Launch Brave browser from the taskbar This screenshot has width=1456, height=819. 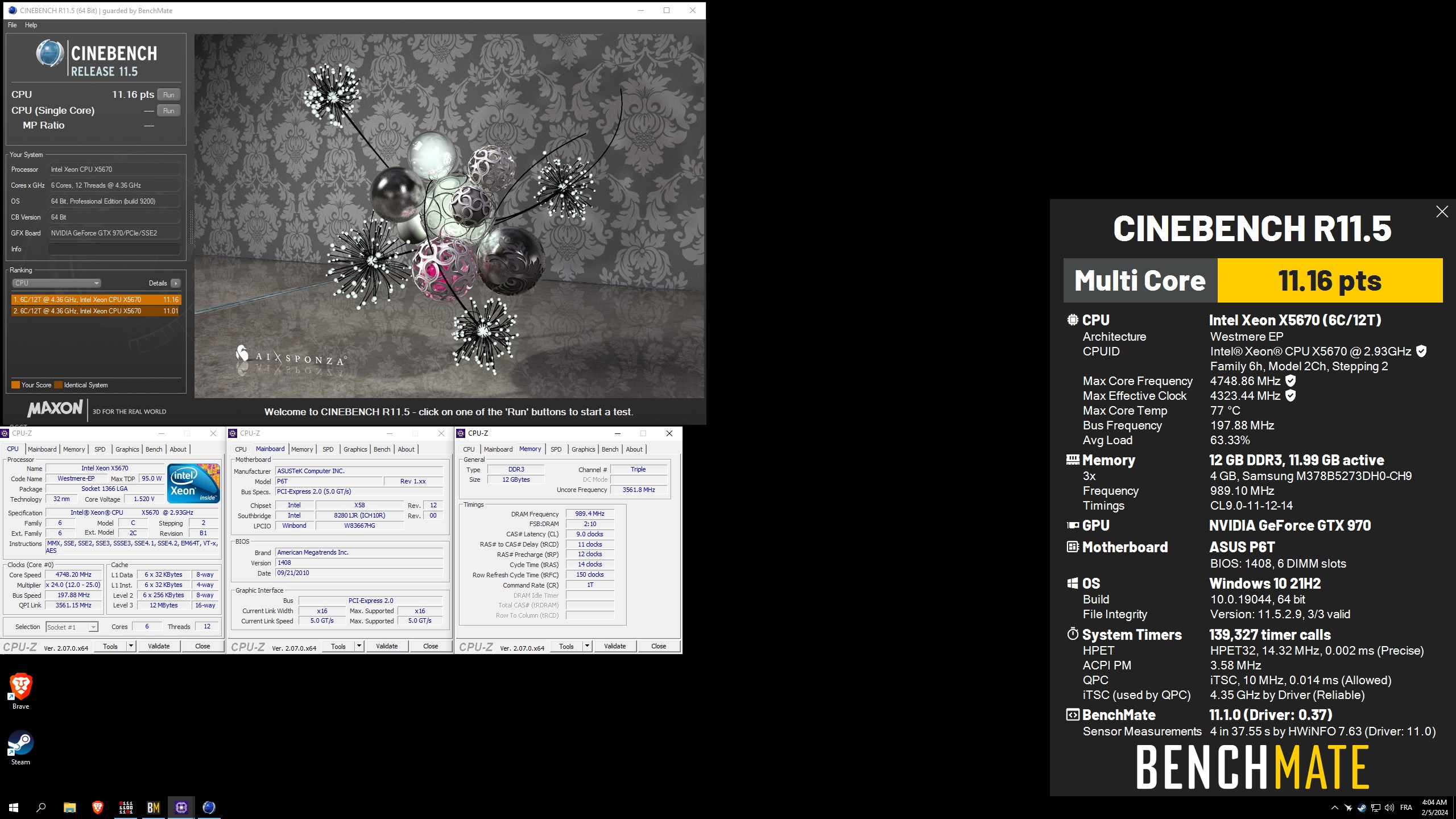pyautogui.click(x=98, y=807)
